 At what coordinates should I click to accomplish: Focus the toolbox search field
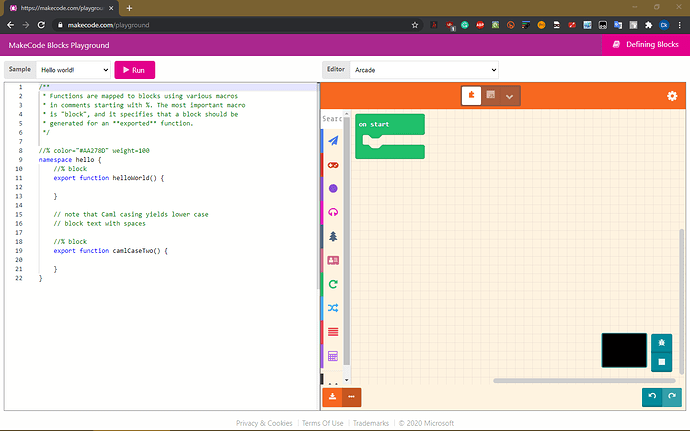point(332,118)
